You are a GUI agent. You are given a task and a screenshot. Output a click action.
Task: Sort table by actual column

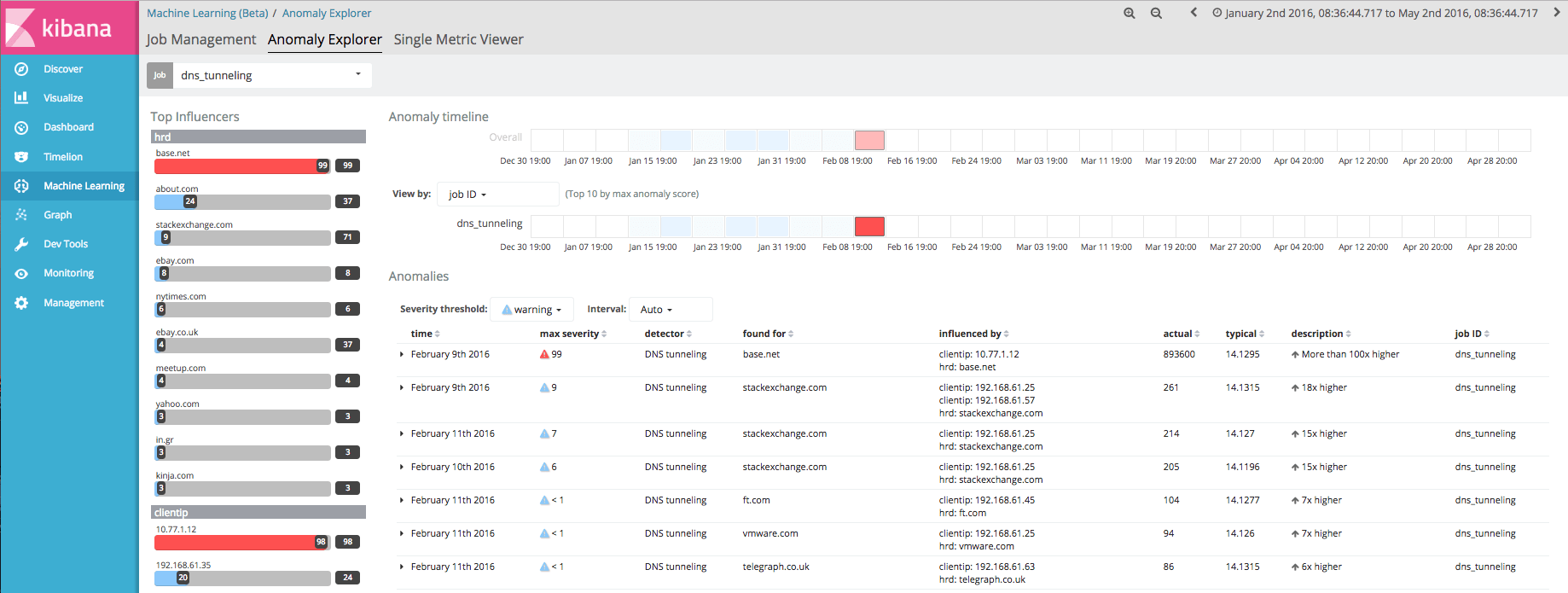(x=1181, y=334)
